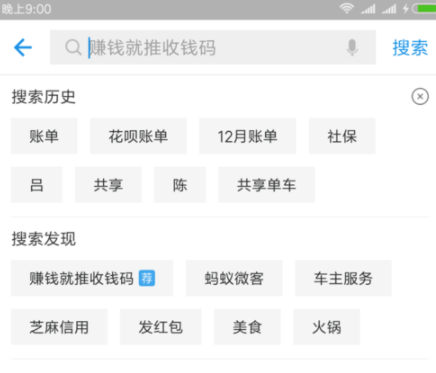Tap the status bar clock 晚上9:00

click(x=26, y=9)
